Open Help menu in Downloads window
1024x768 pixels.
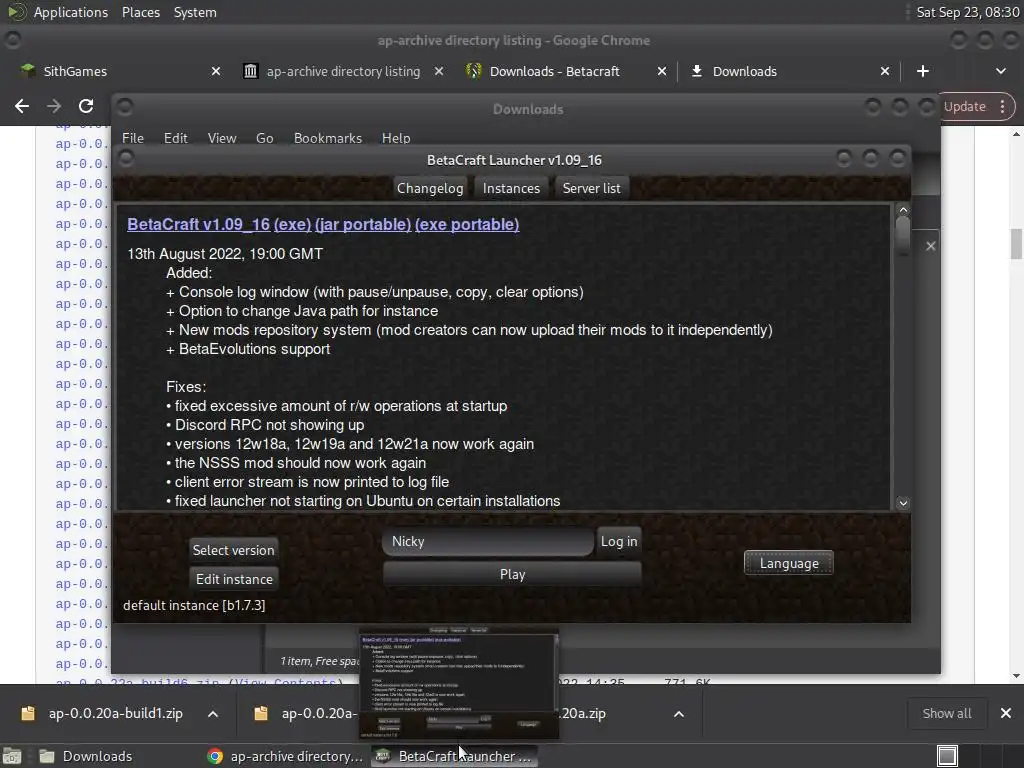[396, 138]
